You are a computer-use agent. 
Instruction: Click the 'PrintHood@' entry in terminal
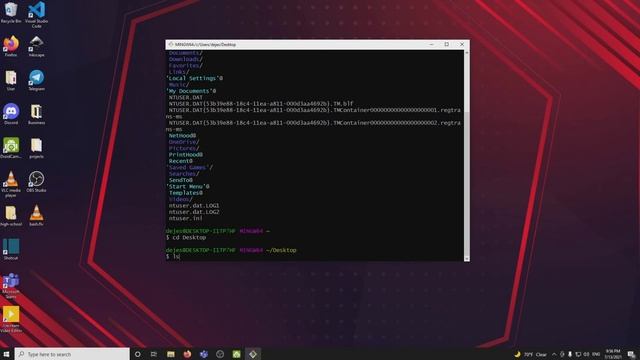tap(186, 155)
